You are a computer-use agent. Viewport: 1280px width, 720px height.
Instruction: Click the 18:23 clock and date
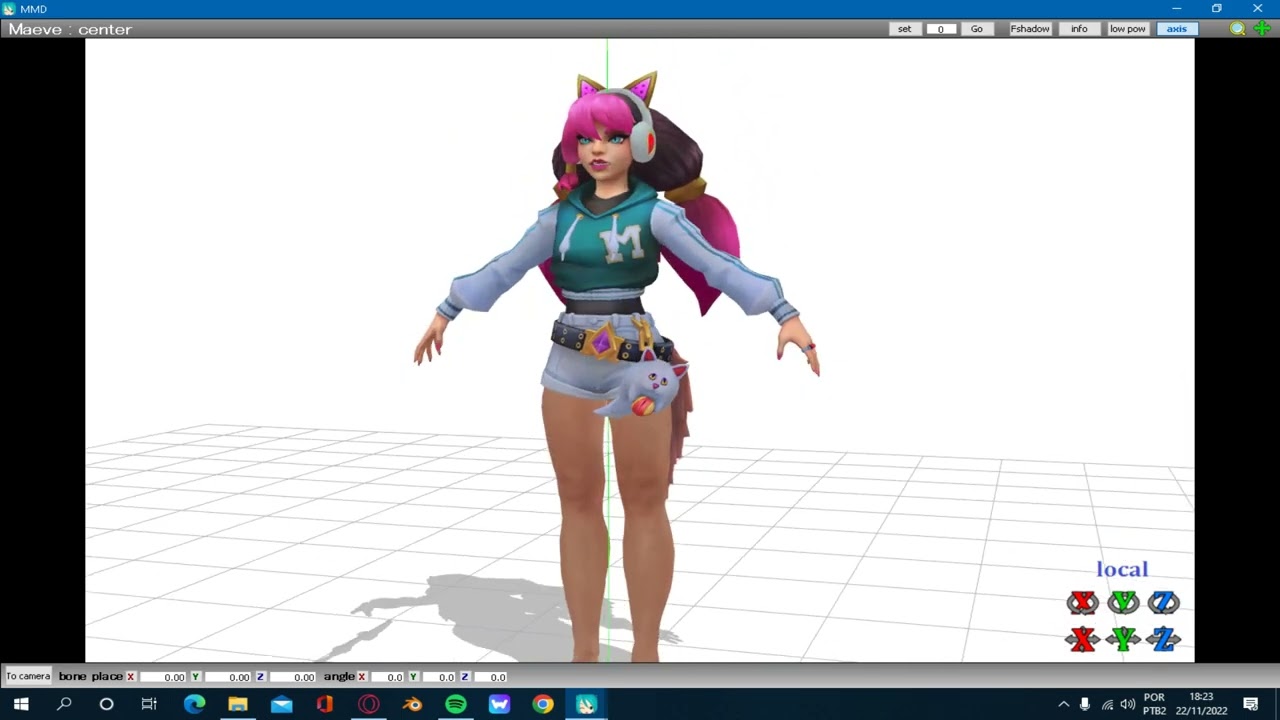[1201, 705]
